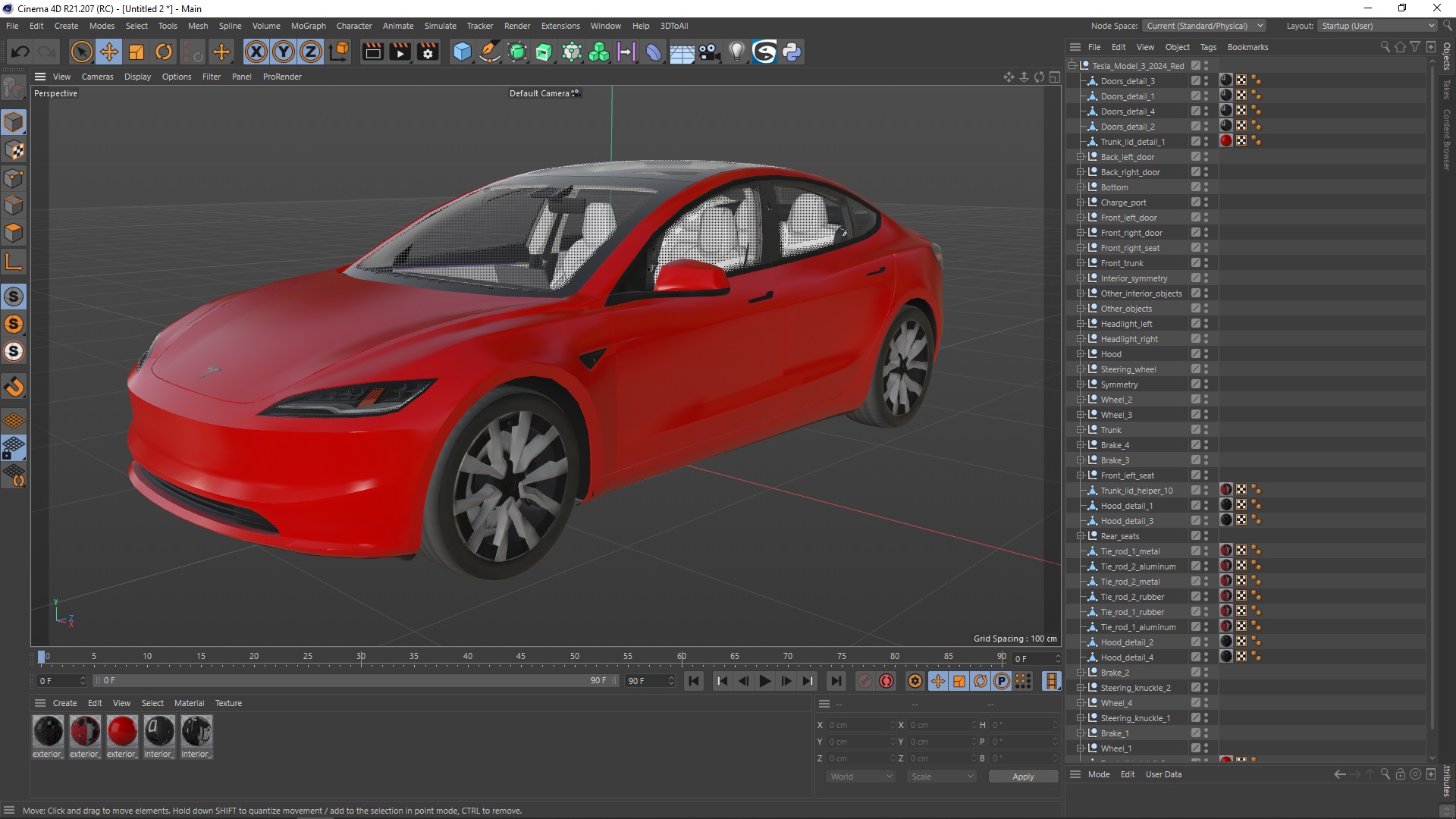Activate the Rotate tool
Image resolution: width=1456 pixels, height=819 pixels.
point(164,52)
